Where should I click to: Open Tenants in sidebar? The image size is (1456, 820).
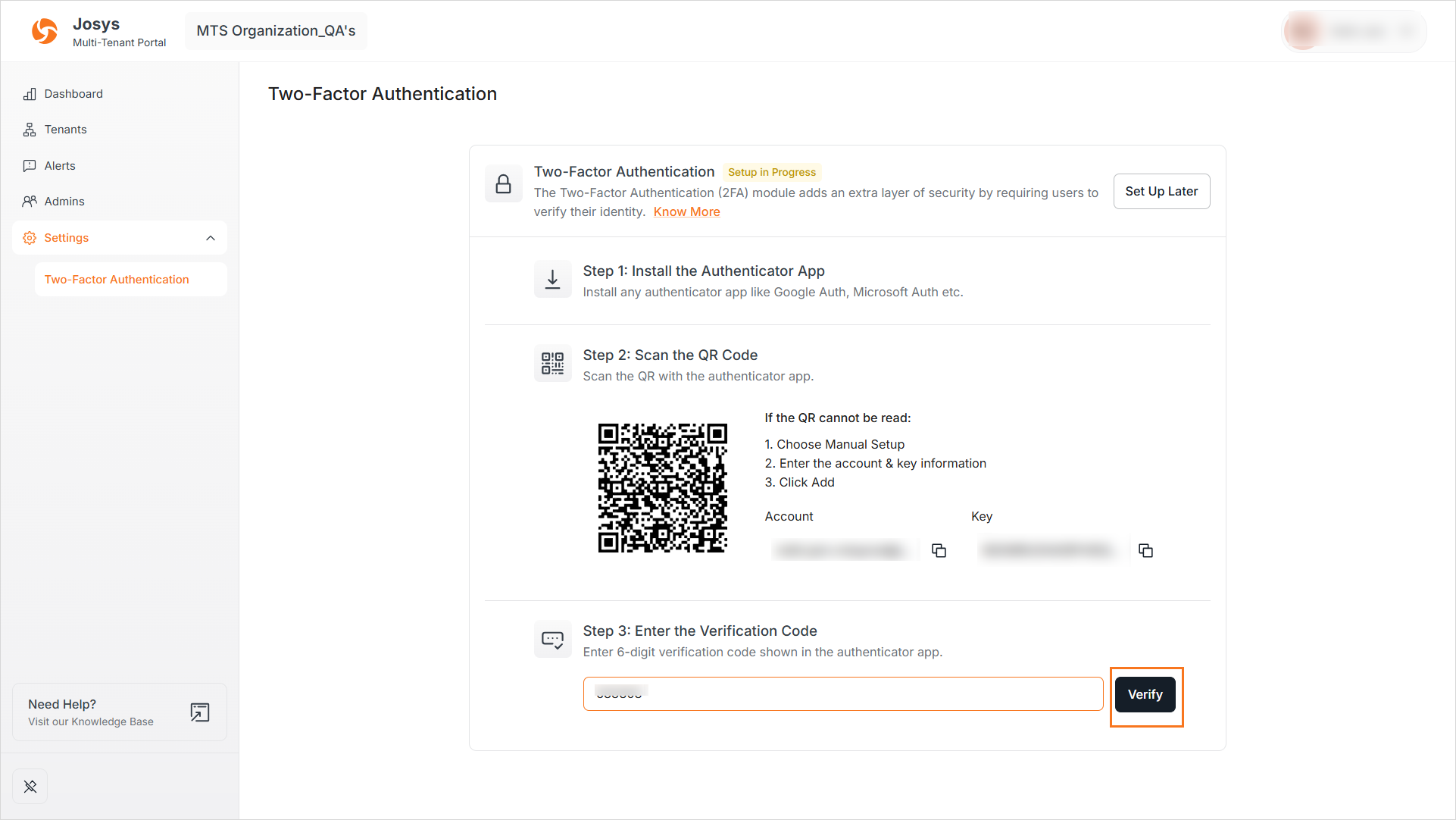click(65, 130)
